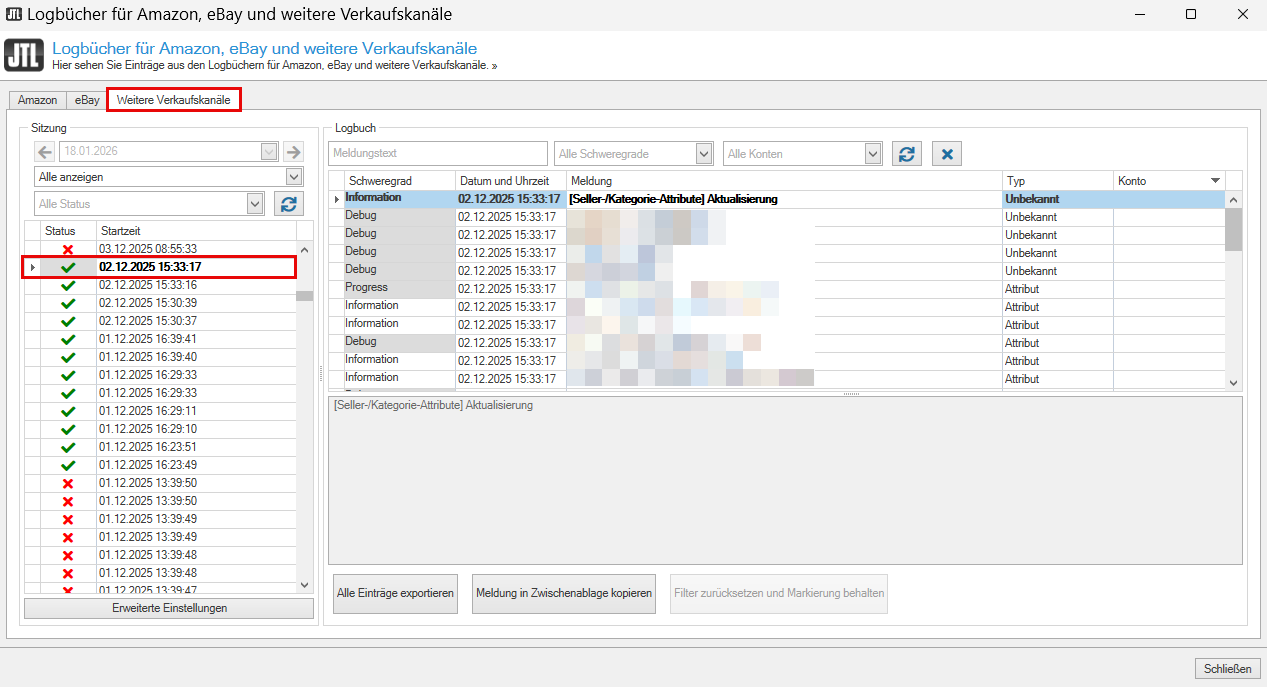Image resolution: width=1267 pixels, height=687 pixels.
Task: Open the Konto column filter arrow
Action: pyautogui.click(x=1216, y=181)
